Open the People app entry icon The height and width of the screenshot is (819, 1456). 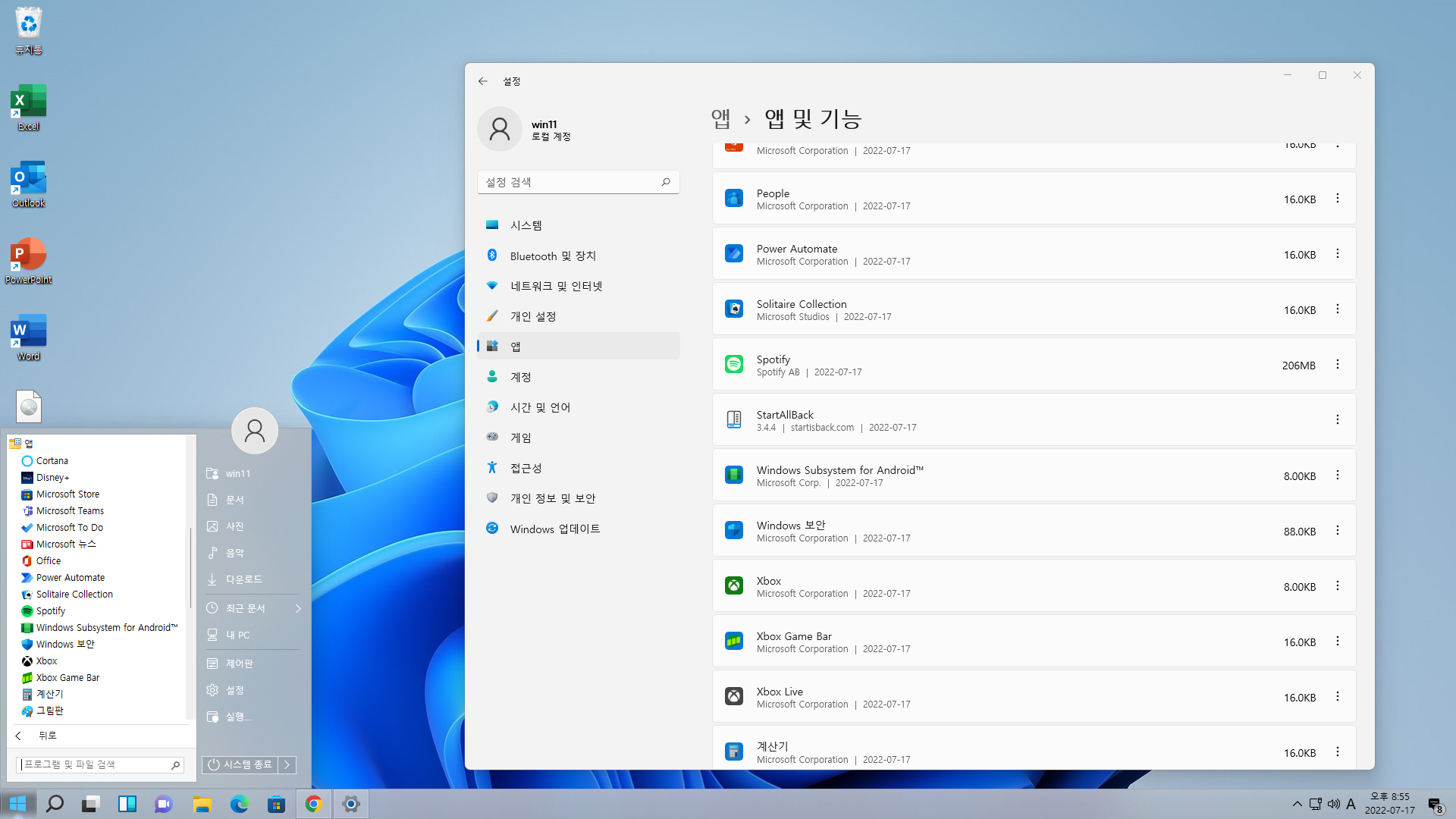pos(733,199)
